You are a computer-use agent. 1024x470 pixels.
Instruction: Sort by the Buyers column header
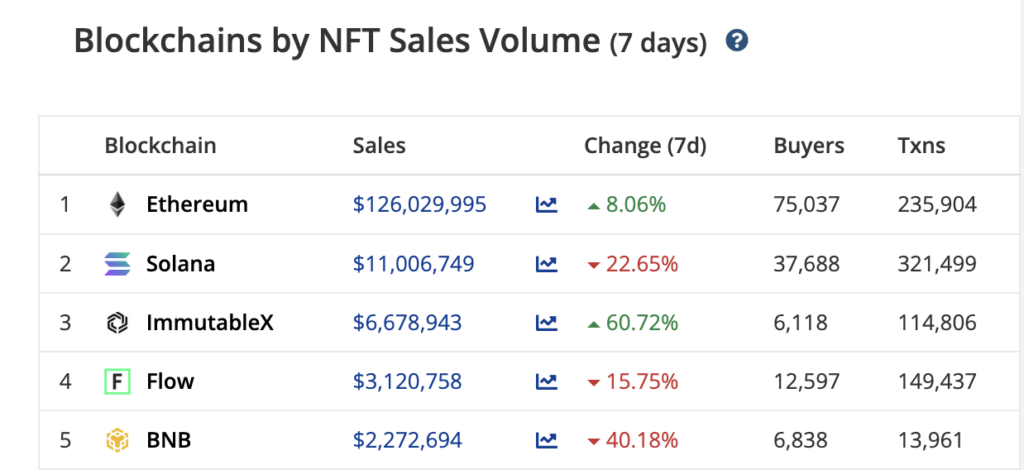click(x=809, y=146)
